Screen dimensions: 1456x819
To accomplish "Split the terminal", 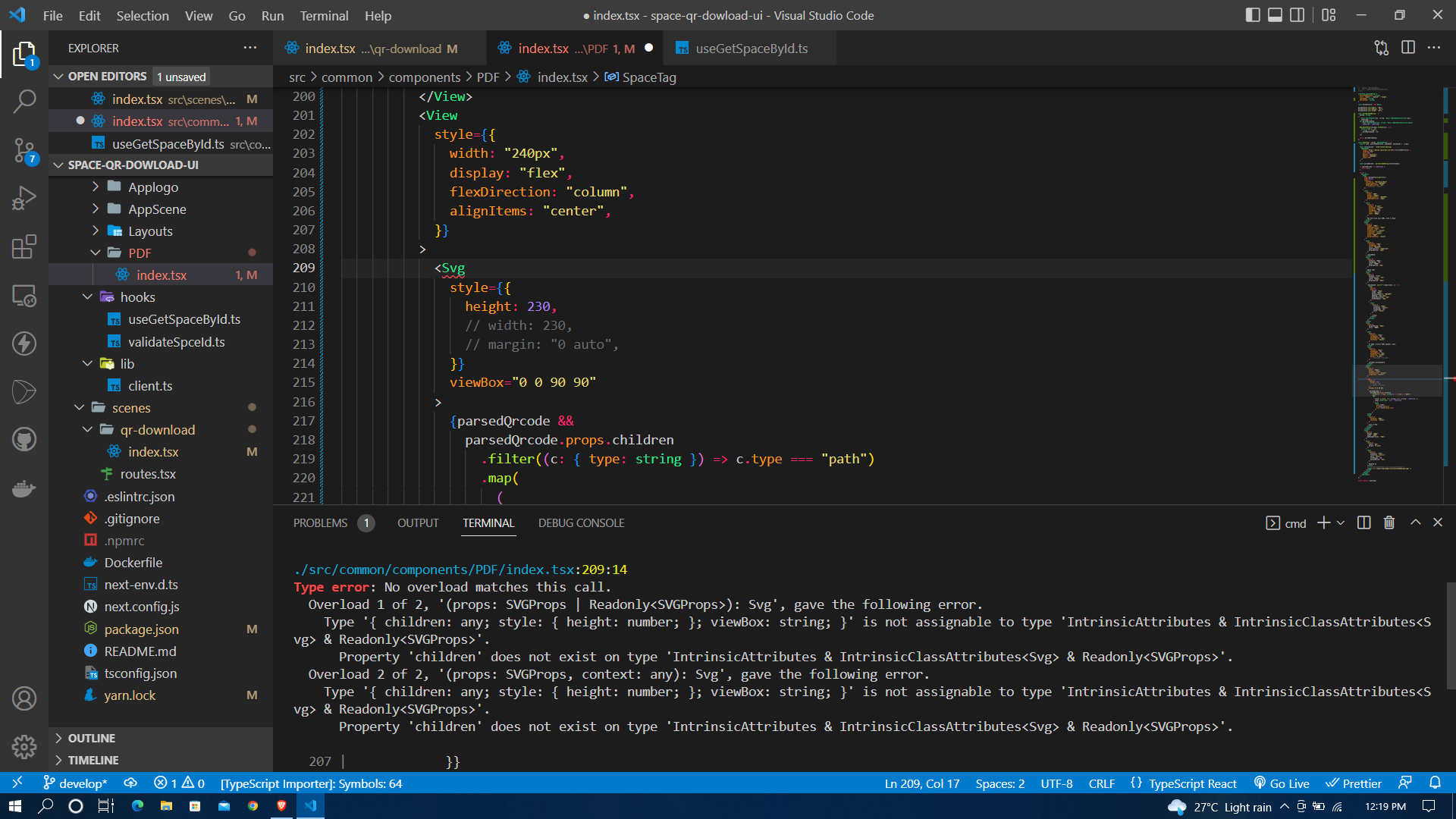I will point(1363,522).
